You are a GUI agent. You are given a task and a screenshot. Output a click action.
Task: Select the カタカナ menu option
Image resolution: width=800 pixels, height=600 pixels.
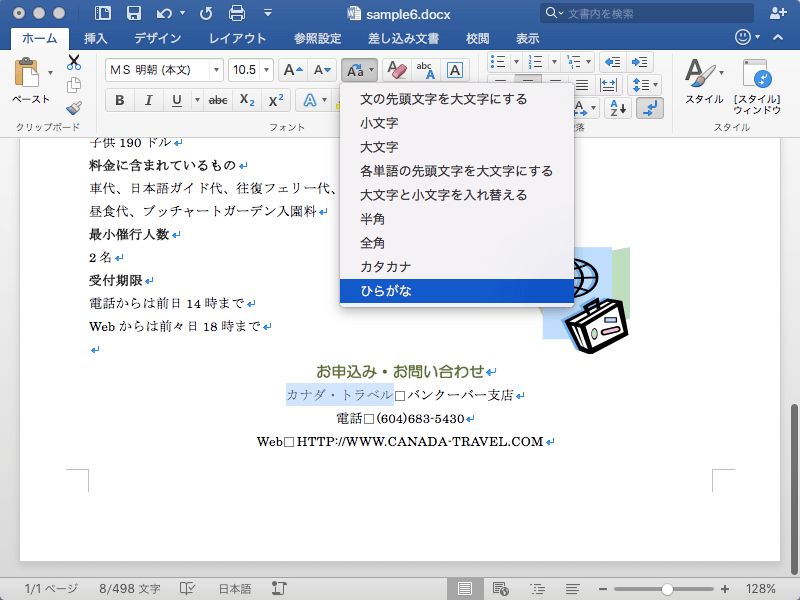(x=457, y=267)
